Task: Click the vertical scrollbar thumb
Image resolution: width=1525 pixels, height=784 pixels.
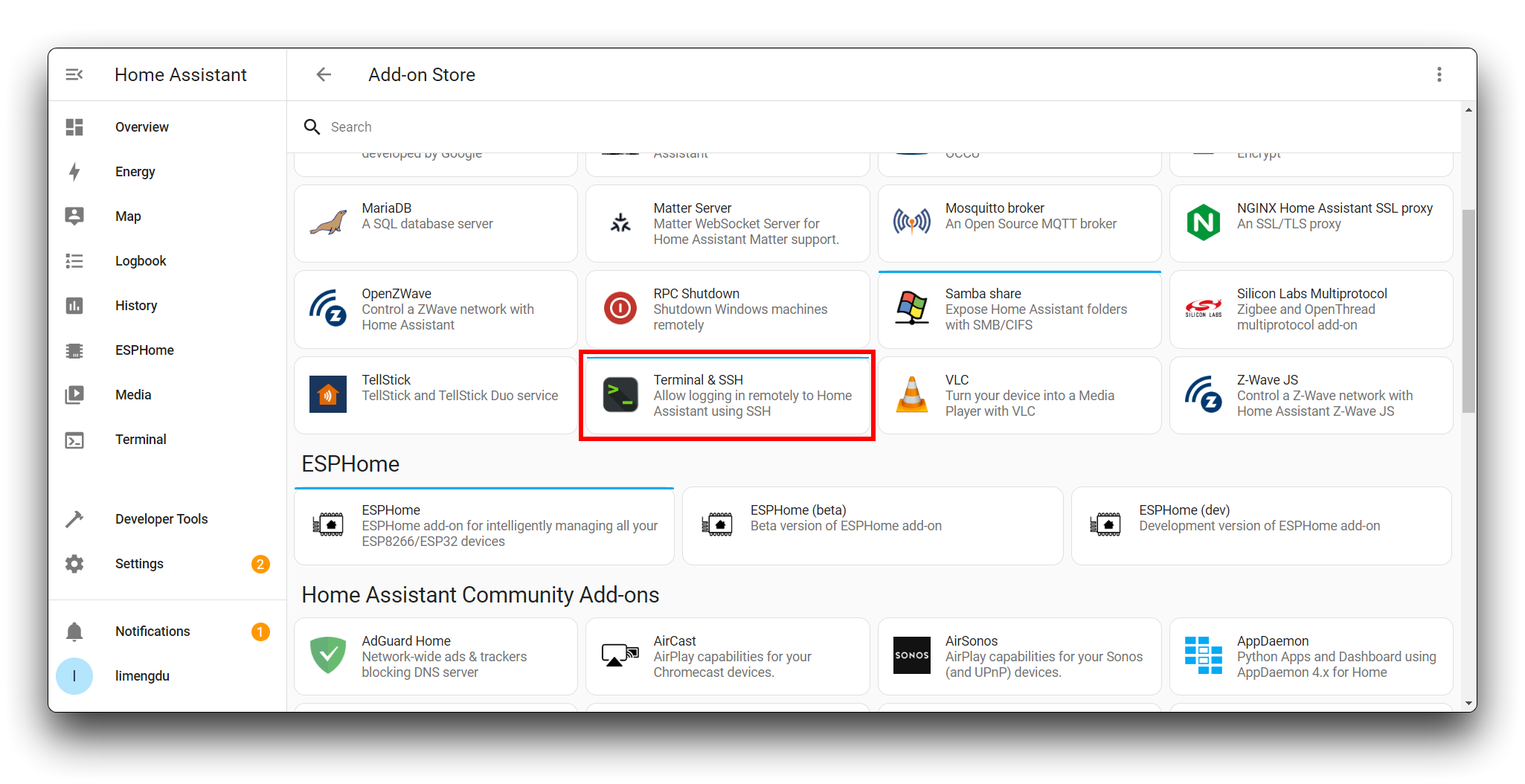Action: (x=1468, y=311)
